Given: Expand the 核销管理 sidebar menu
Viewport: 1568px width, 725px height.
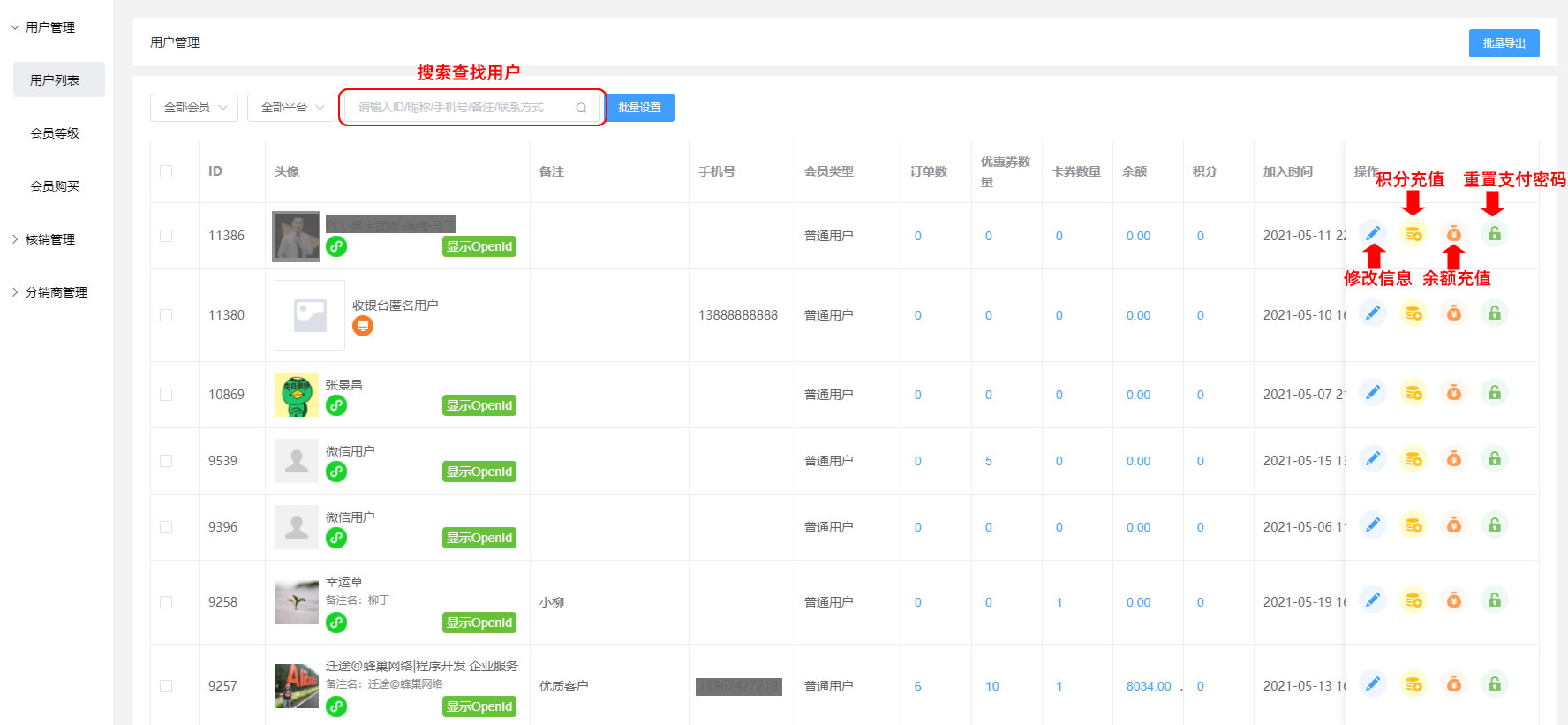Looking at the screenshot, I should coord(50,239).
